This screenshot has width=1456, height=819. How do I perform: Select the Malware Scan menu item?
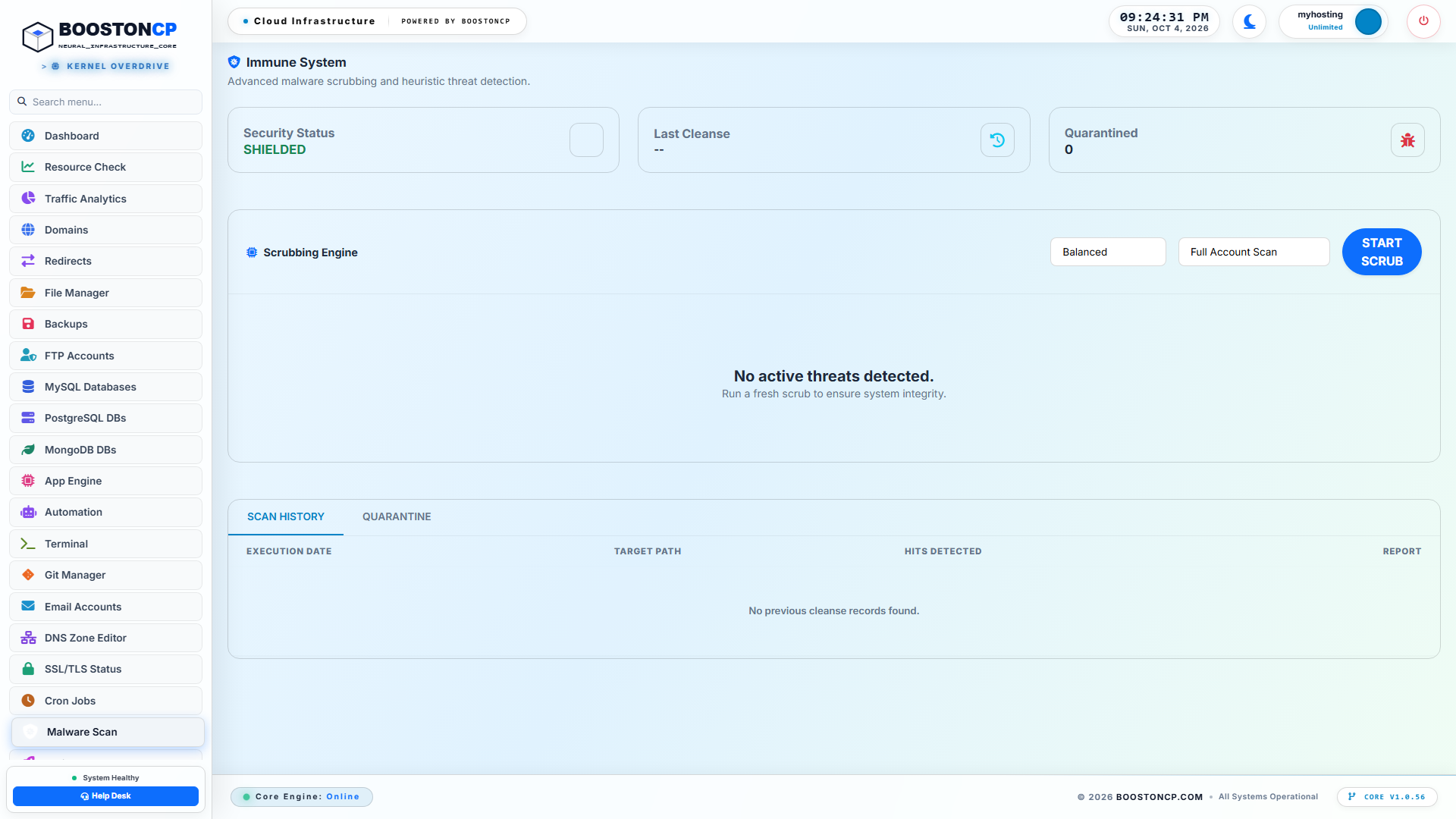[108, 732]
